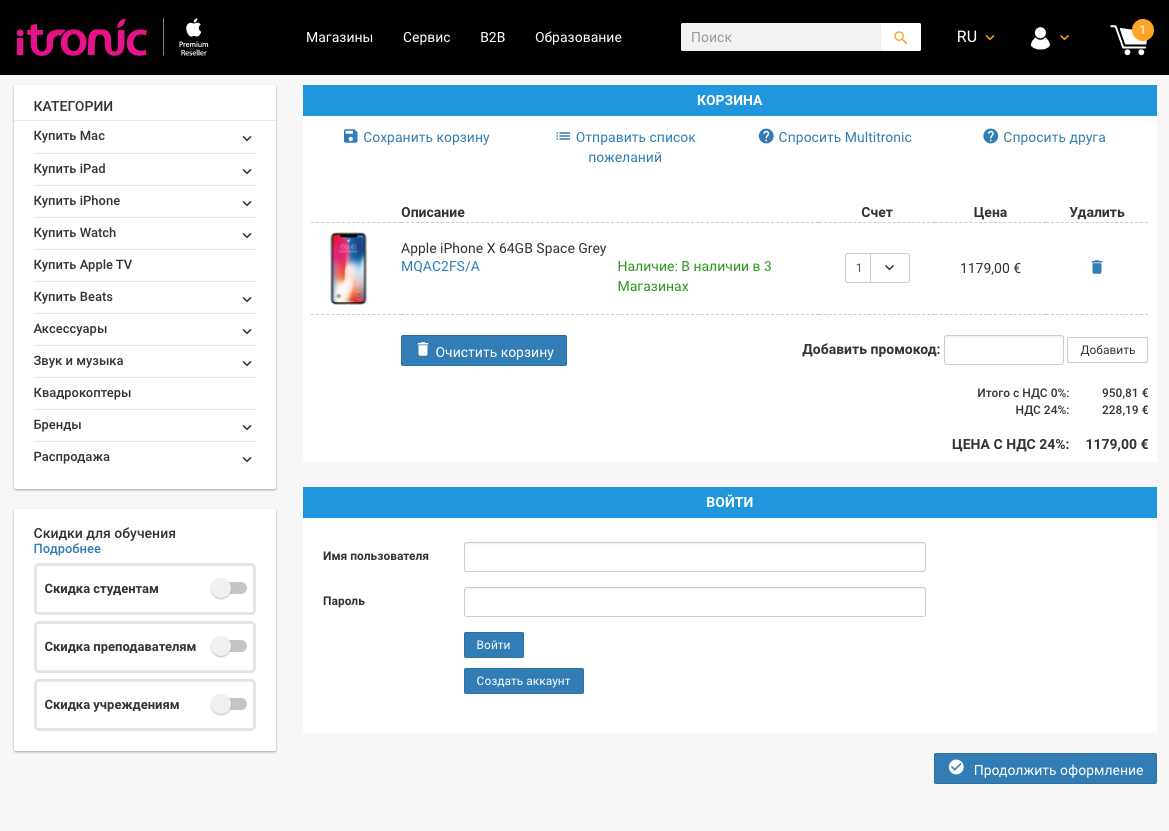Open the user account icon
Screen dimensions: 1169x831
pos(1040,38)
